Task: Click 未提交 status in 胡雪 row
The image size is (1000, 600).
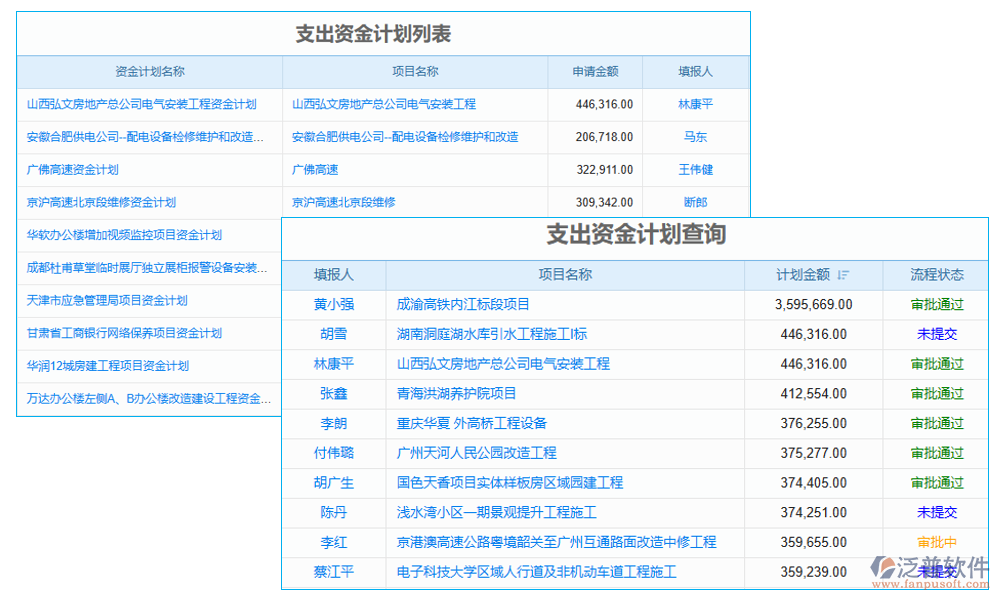Action: point(937,334)
